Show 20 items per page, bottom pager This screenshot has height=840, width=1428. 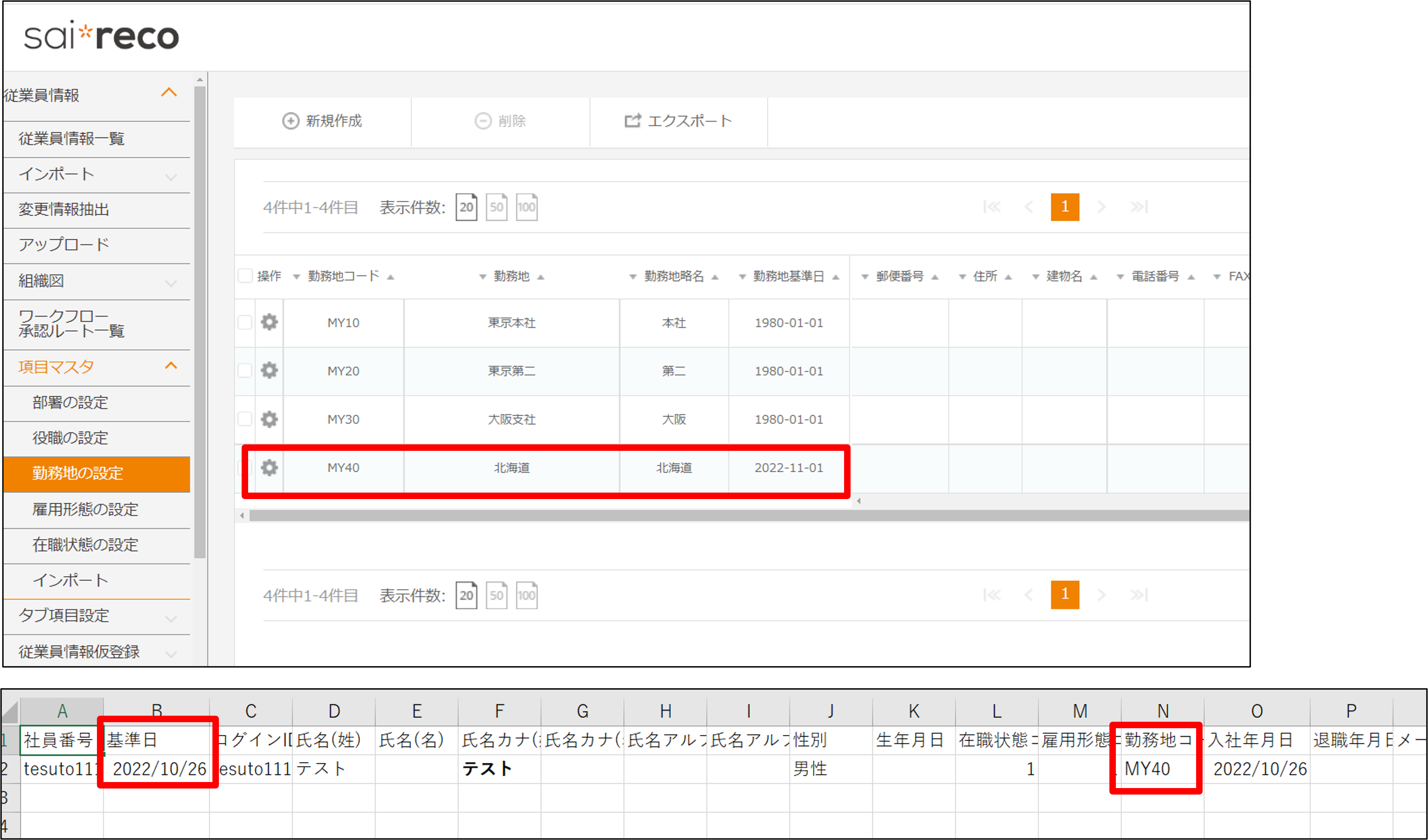pyautogui.click(x=467, y=595)
